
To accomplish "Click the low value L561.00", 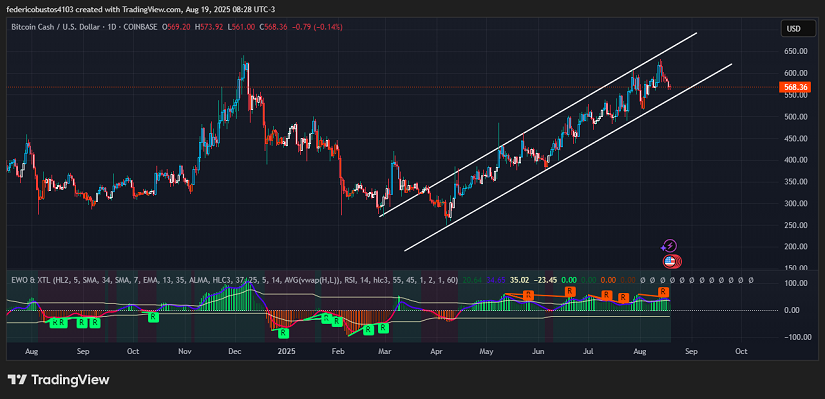I will pyautogui.click(x=242, y=27).
